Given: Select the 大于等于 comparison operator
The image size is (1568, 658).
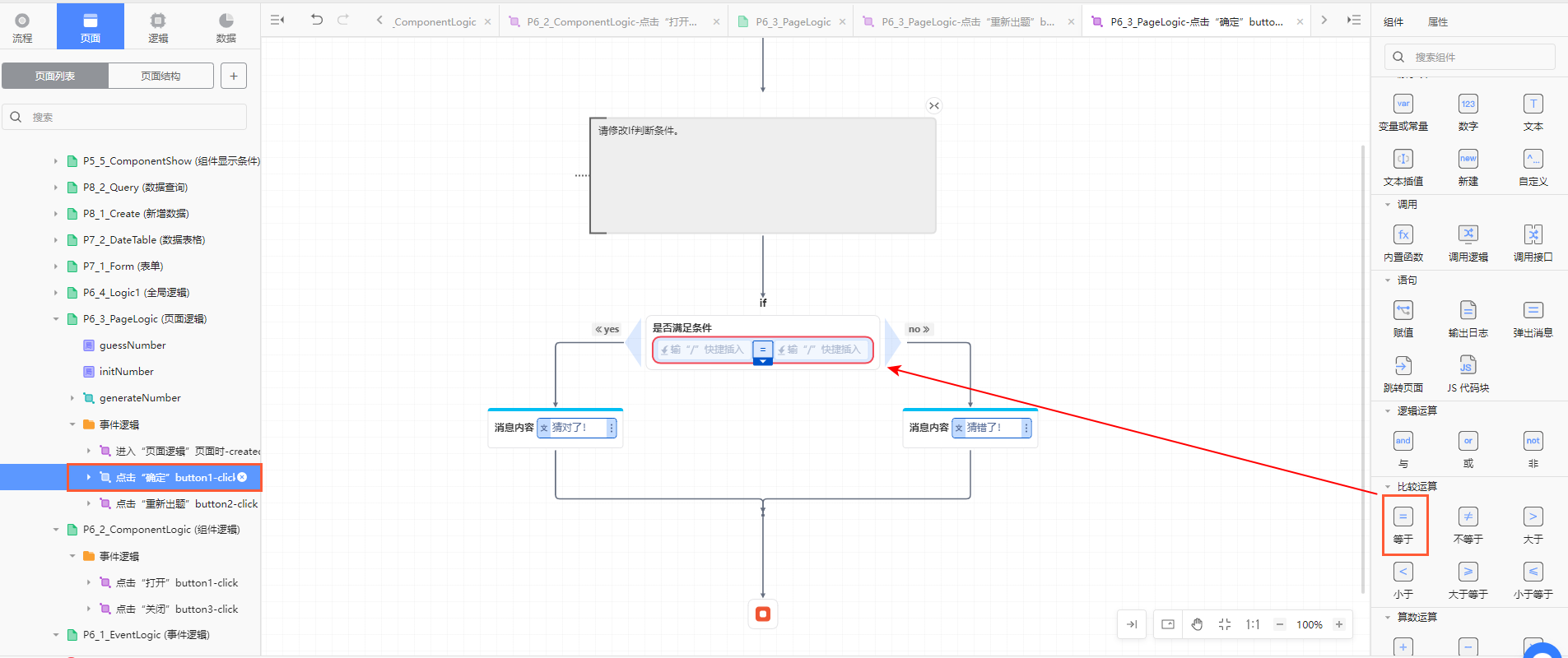Looking at the screenshot, I should click(x=1468, y=581).
